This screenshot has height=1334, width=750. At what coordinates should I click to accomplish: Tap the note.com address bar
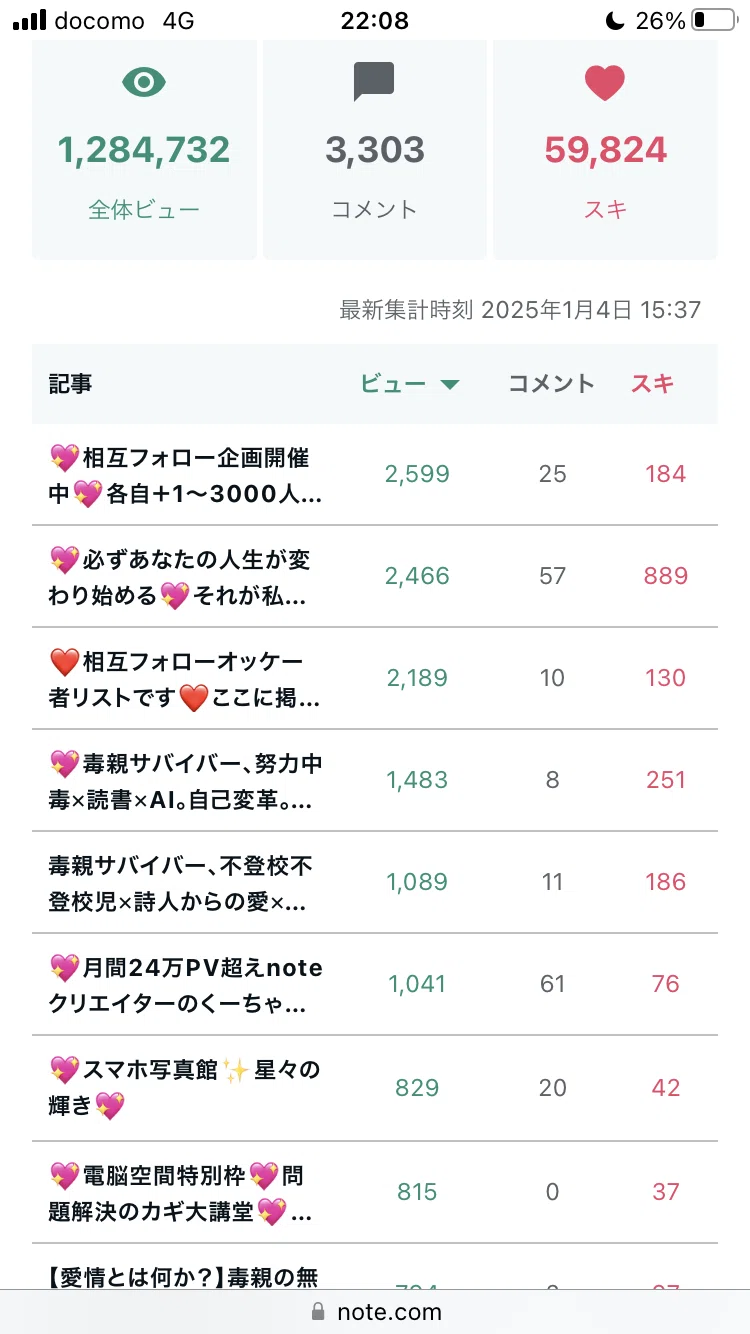pyautogui.click(x=375, y=1311)
